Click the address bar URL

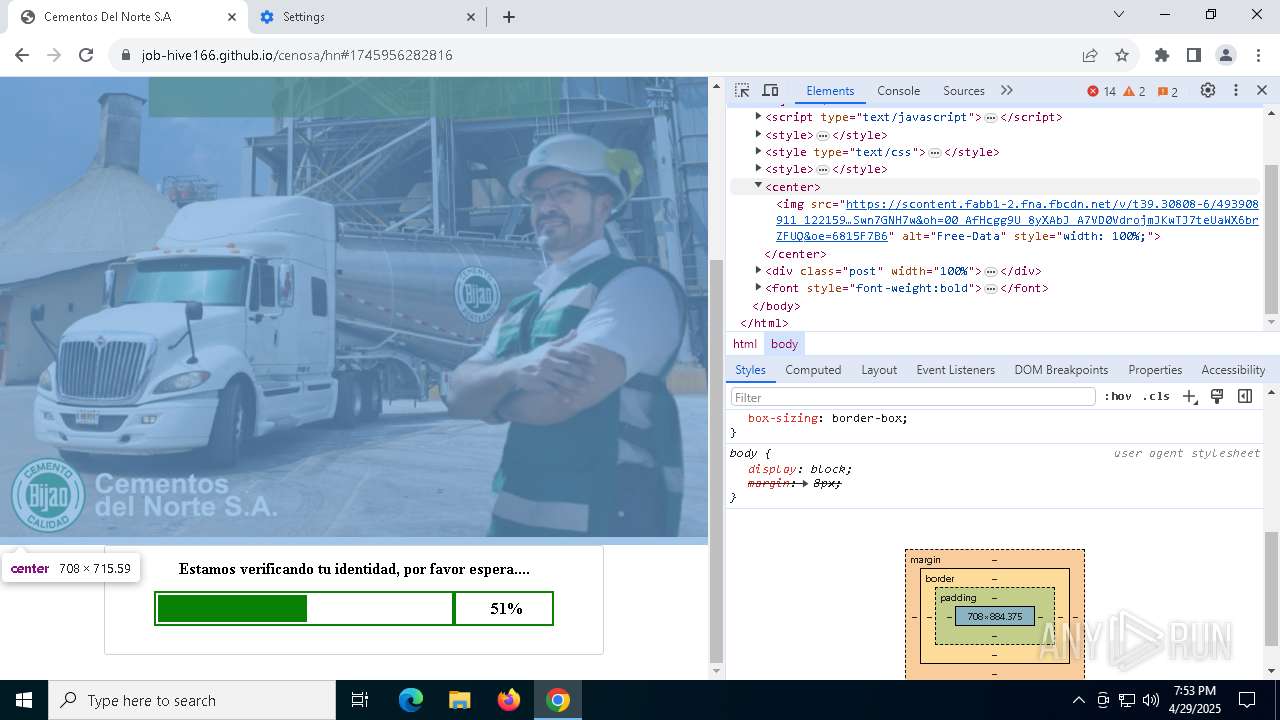click(297, 55)
